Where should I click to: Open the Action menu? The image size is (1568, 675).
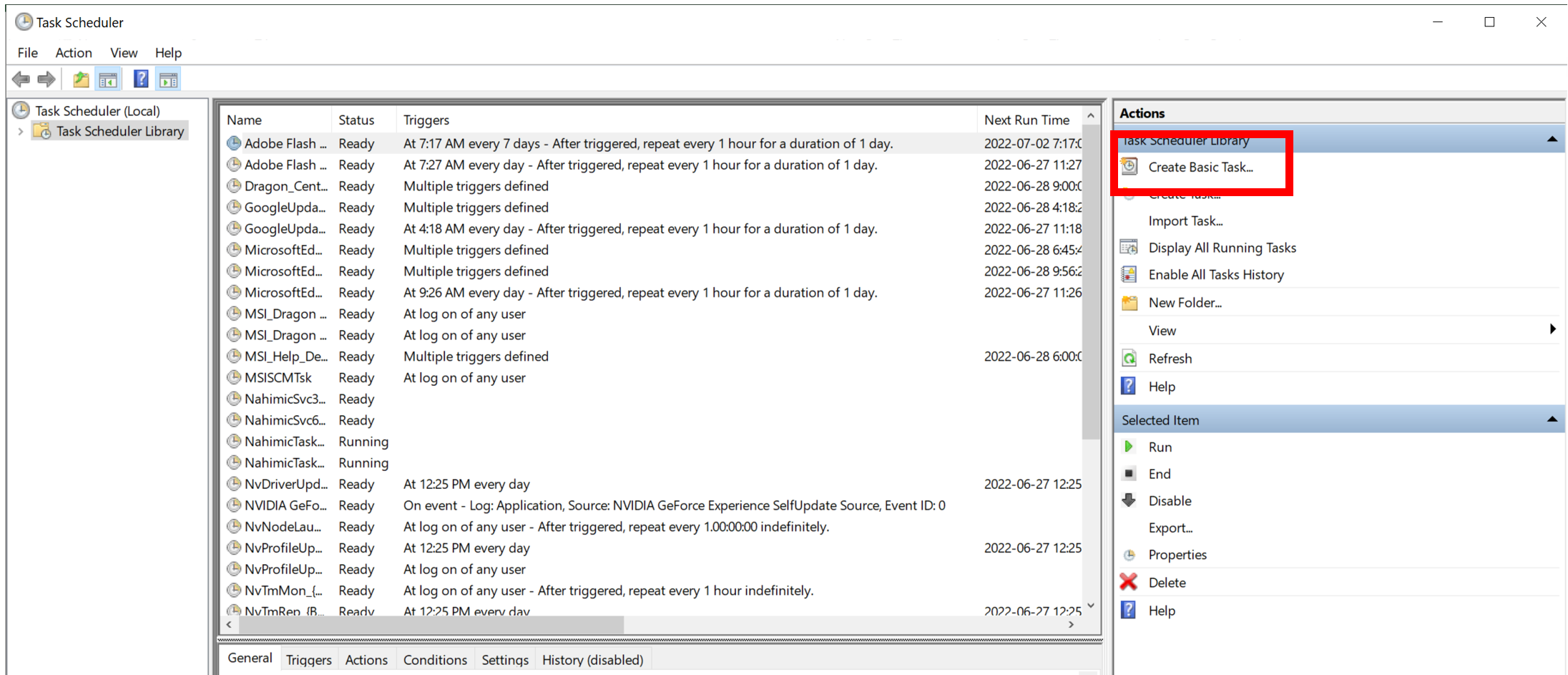coord(74,53)
